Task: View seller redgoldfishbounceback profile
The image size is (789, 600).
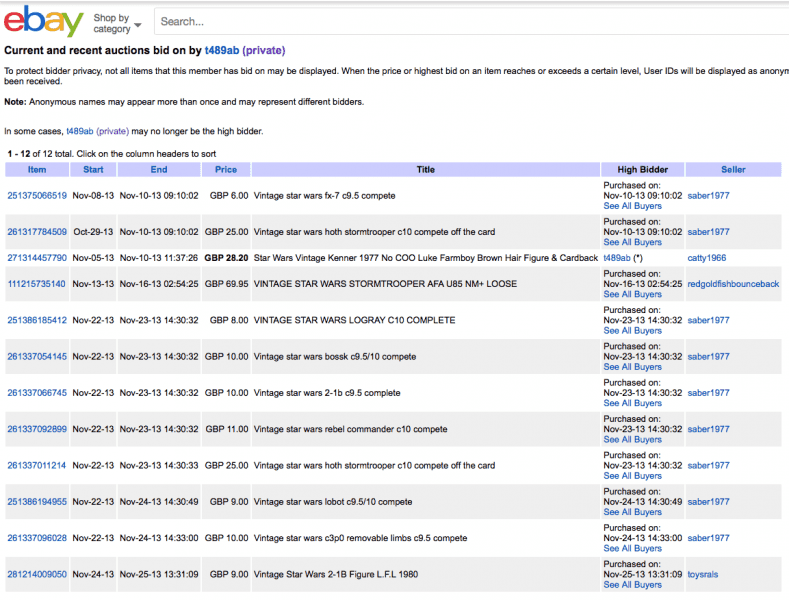Action: (x=733, y=284)
